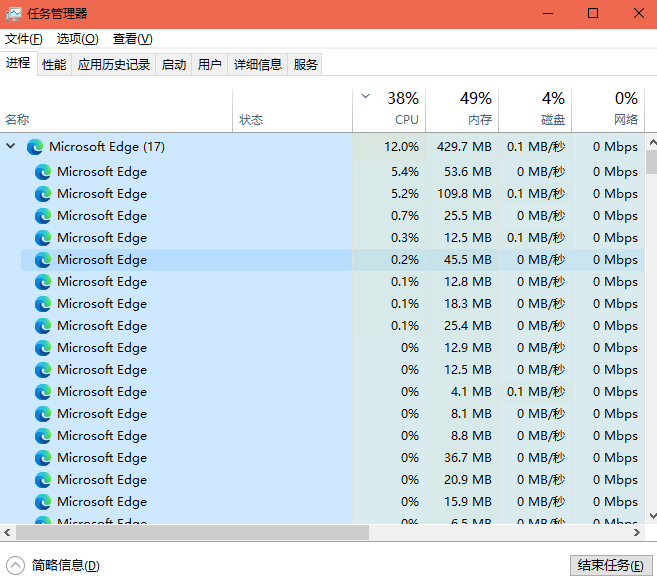The width and height of the screenshot is (657, 582).
Task: Sort by the 状态 column header
Action: tap(292, 111)
